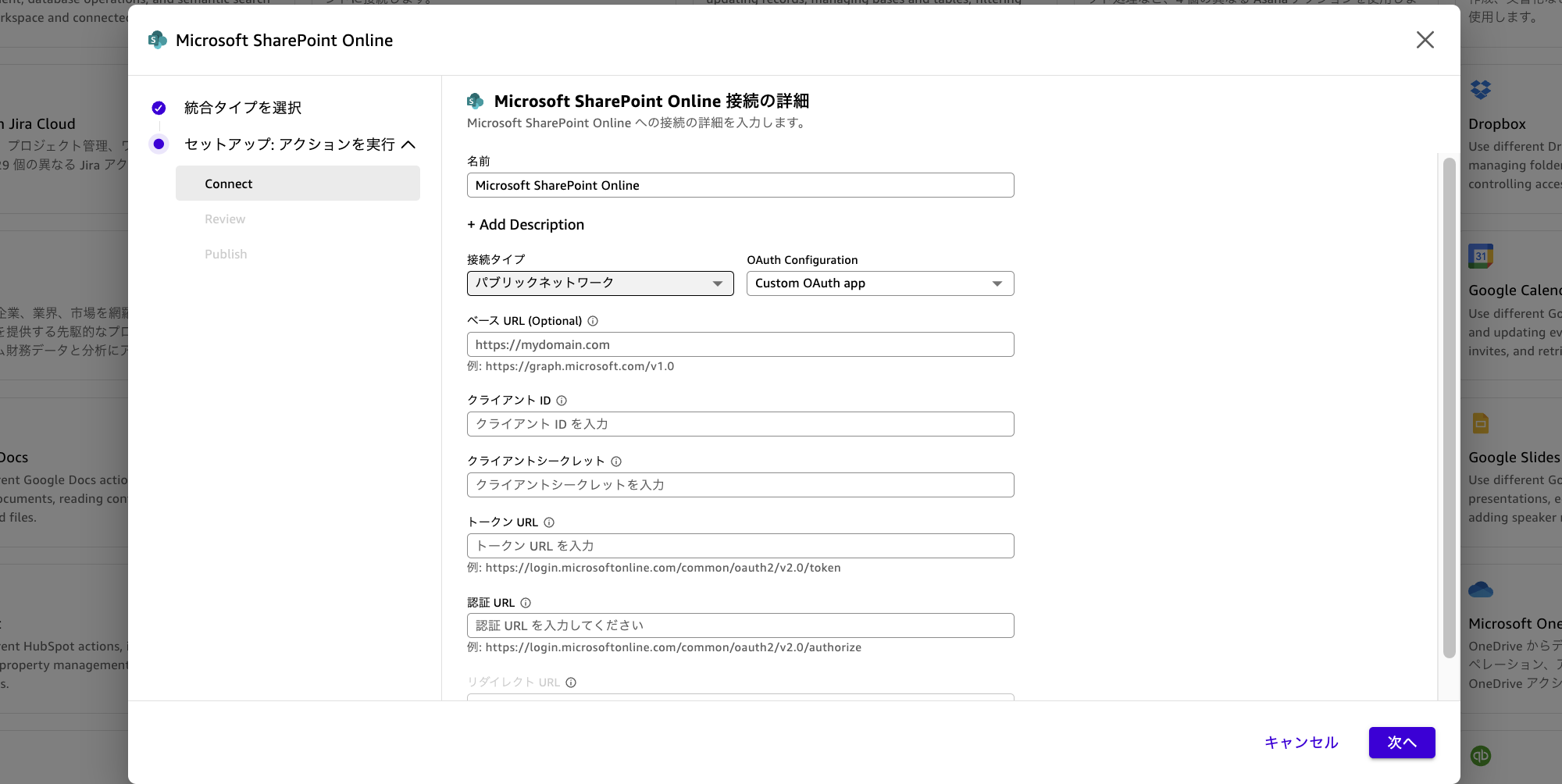
Task: Click current step dot for セットアップ
Action: tap(159, 144)
